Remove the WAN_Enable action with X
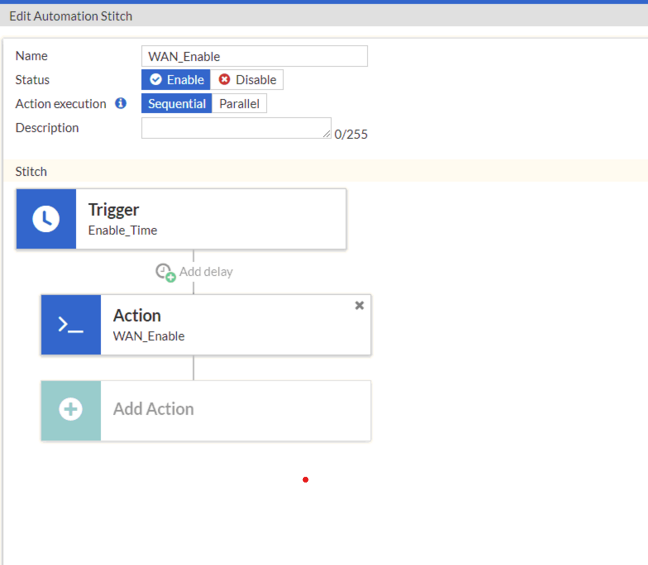648x565 pixels. pos(359,305)
